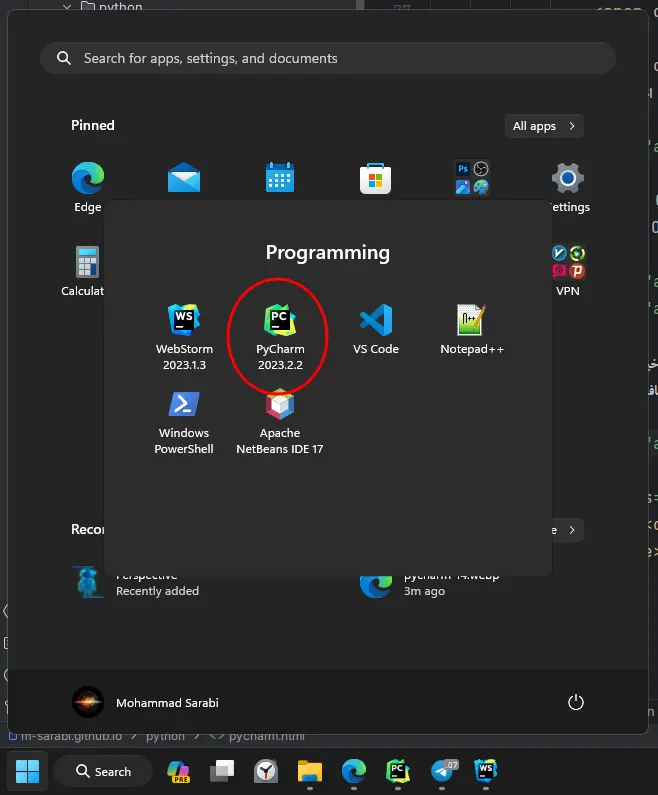Viewport: 658px width, 795px height.
Task: Open Windows PowerShell from the folder
Action: [x=184, y=422]
